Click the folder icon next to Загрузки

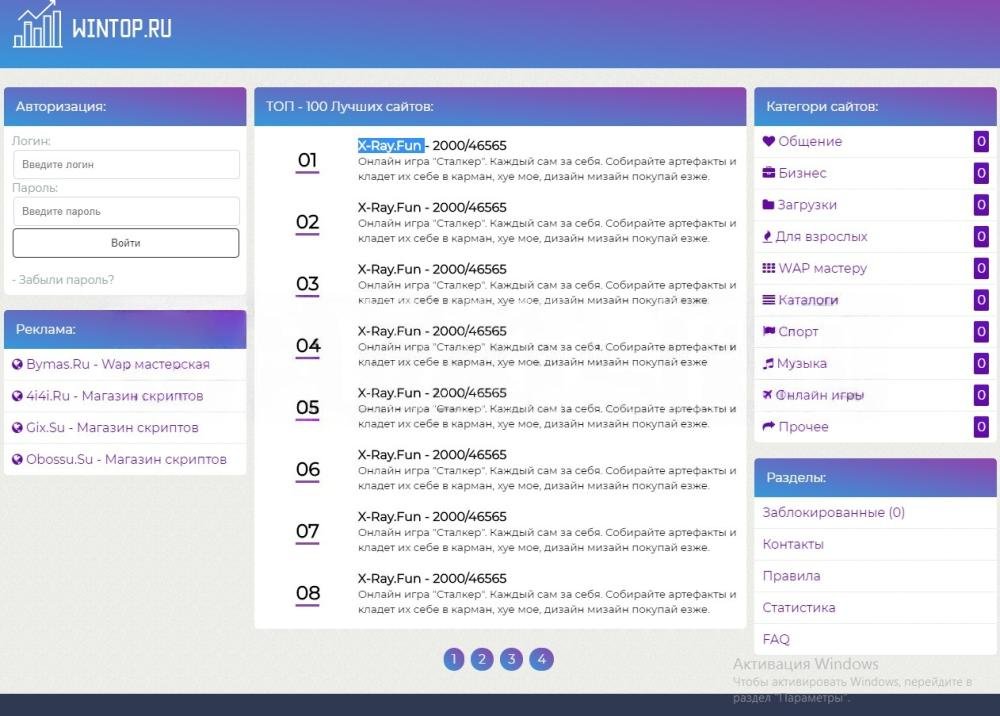[x=768, y=205]
